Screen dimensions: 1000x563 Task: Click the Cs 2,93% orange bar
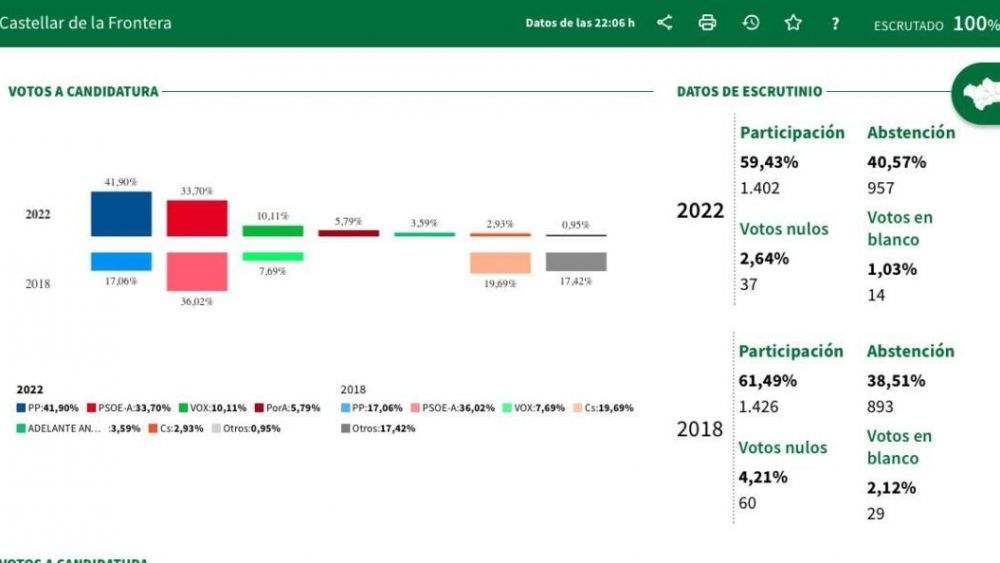pyautogui.click(x=500, y=235)
